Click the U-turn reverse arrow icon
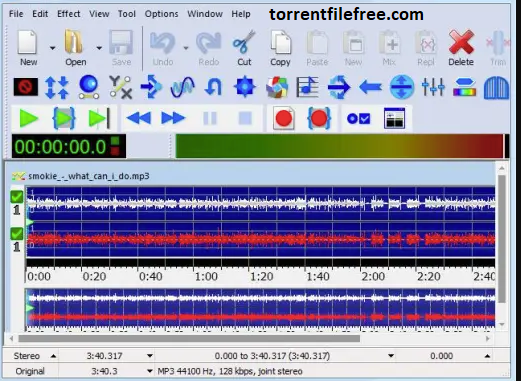 pyautogui.click(x=213, y=87)
